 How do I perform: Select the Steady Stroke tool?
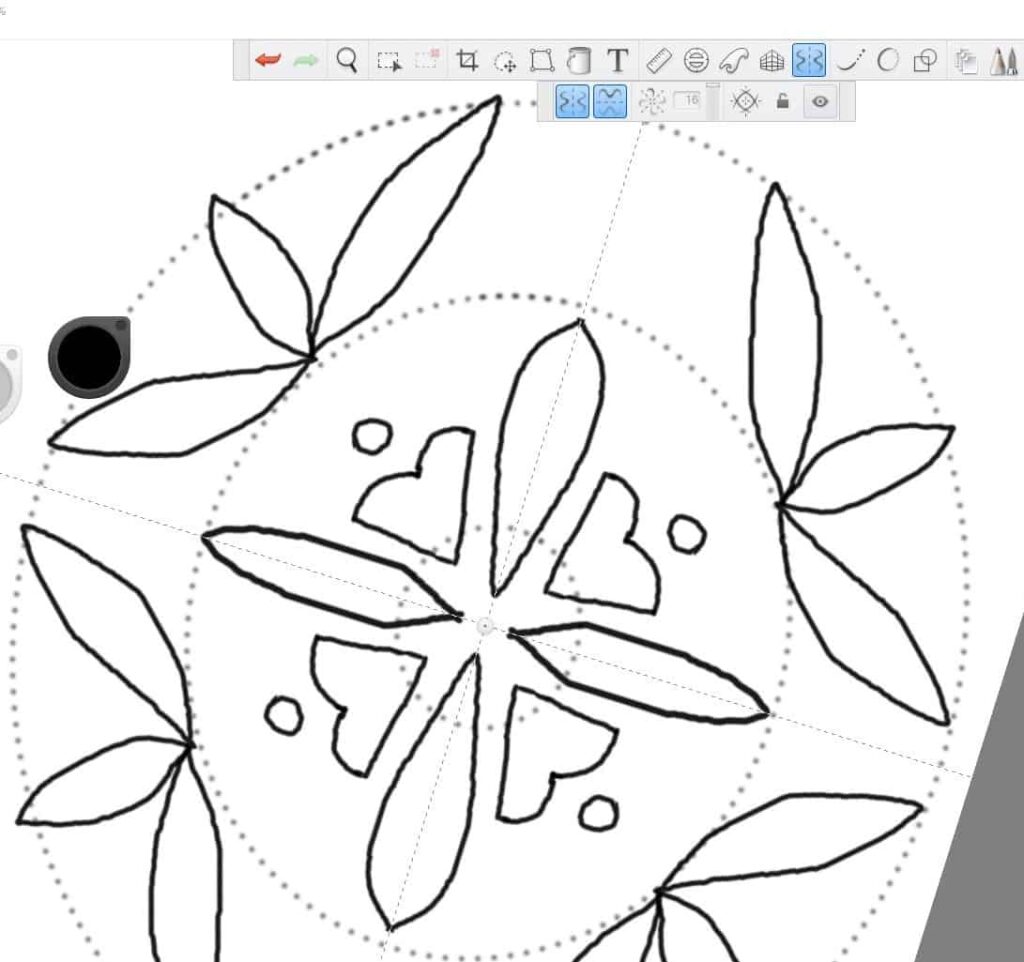(851, 60)
